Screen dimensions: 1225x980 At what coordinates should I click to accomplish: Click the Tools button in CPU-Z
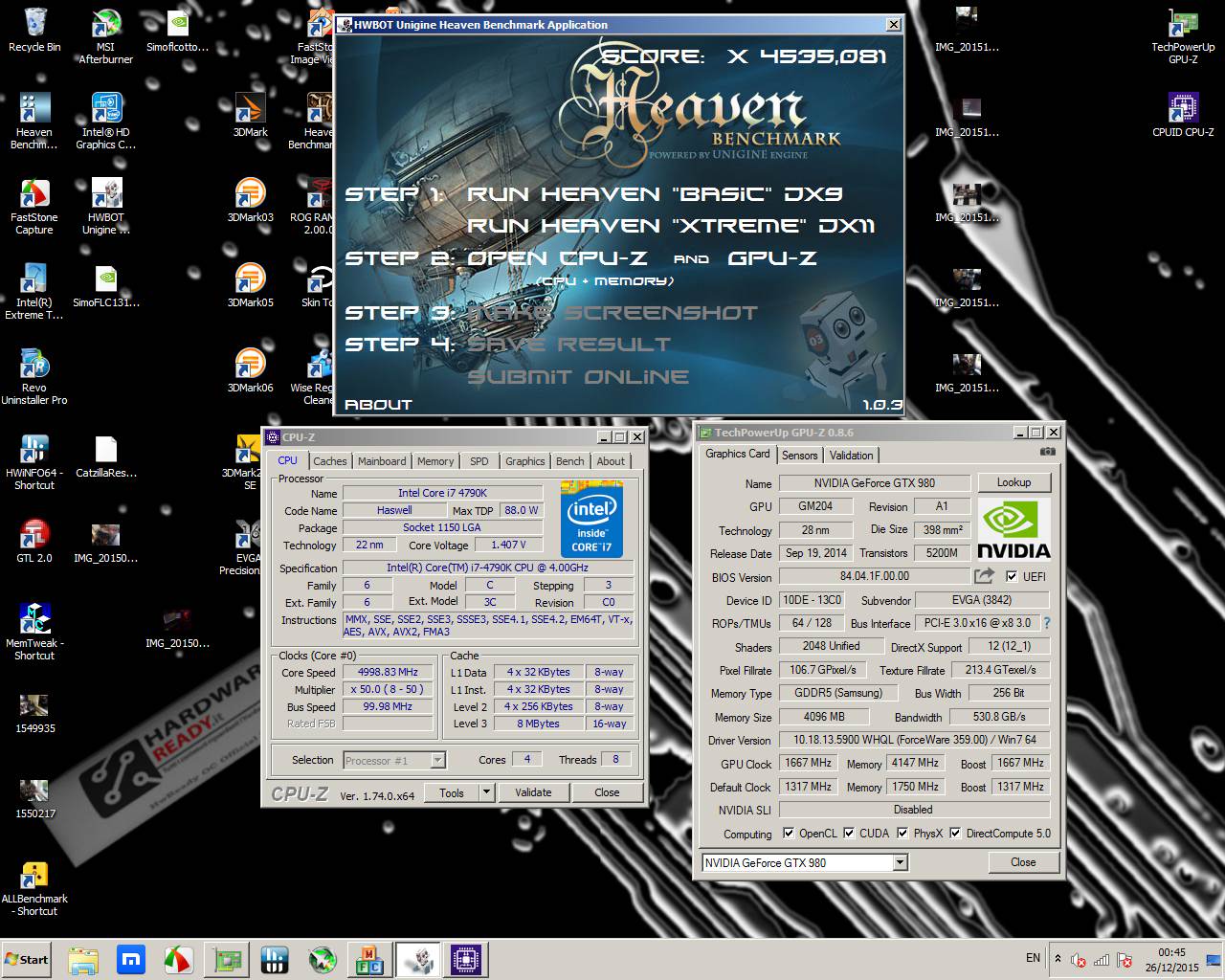click(x=452, y=792)
